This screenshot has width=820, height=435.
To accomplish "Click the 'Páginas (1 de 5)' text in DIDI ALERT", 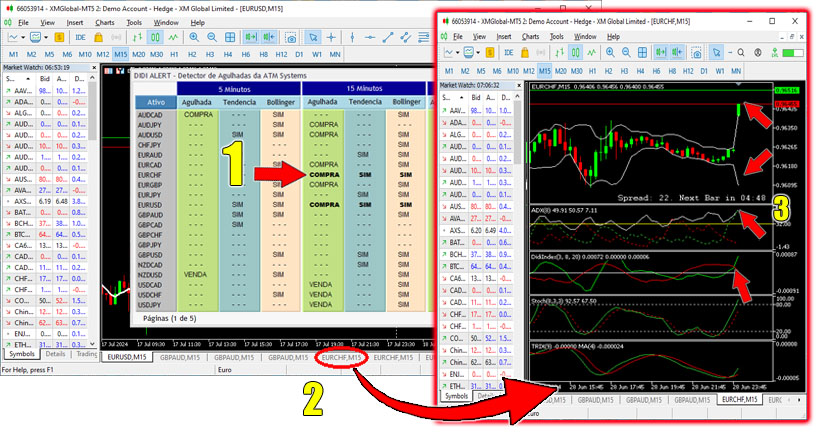I will 169,318.
